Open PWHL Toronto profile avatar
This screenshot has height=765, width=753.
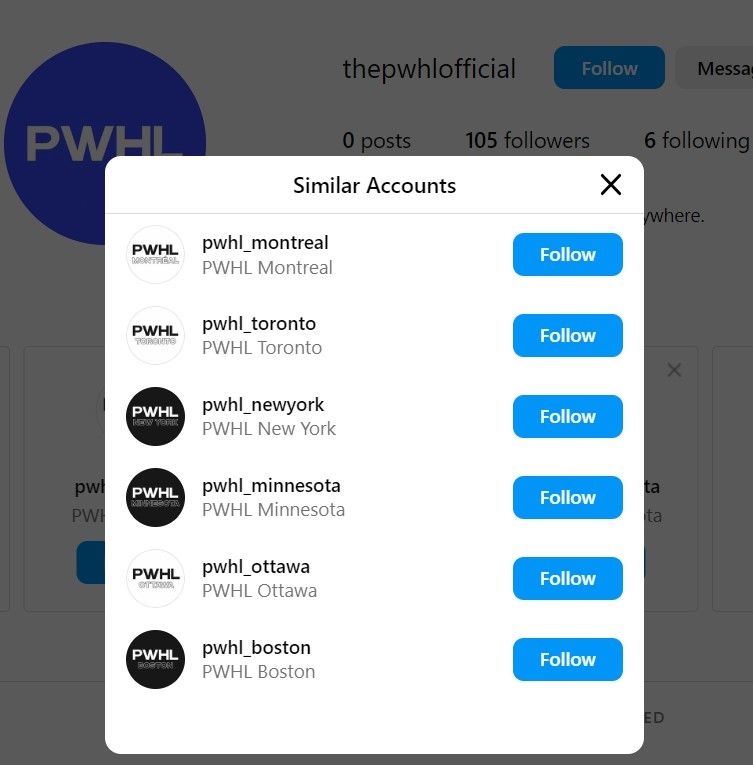155,336
